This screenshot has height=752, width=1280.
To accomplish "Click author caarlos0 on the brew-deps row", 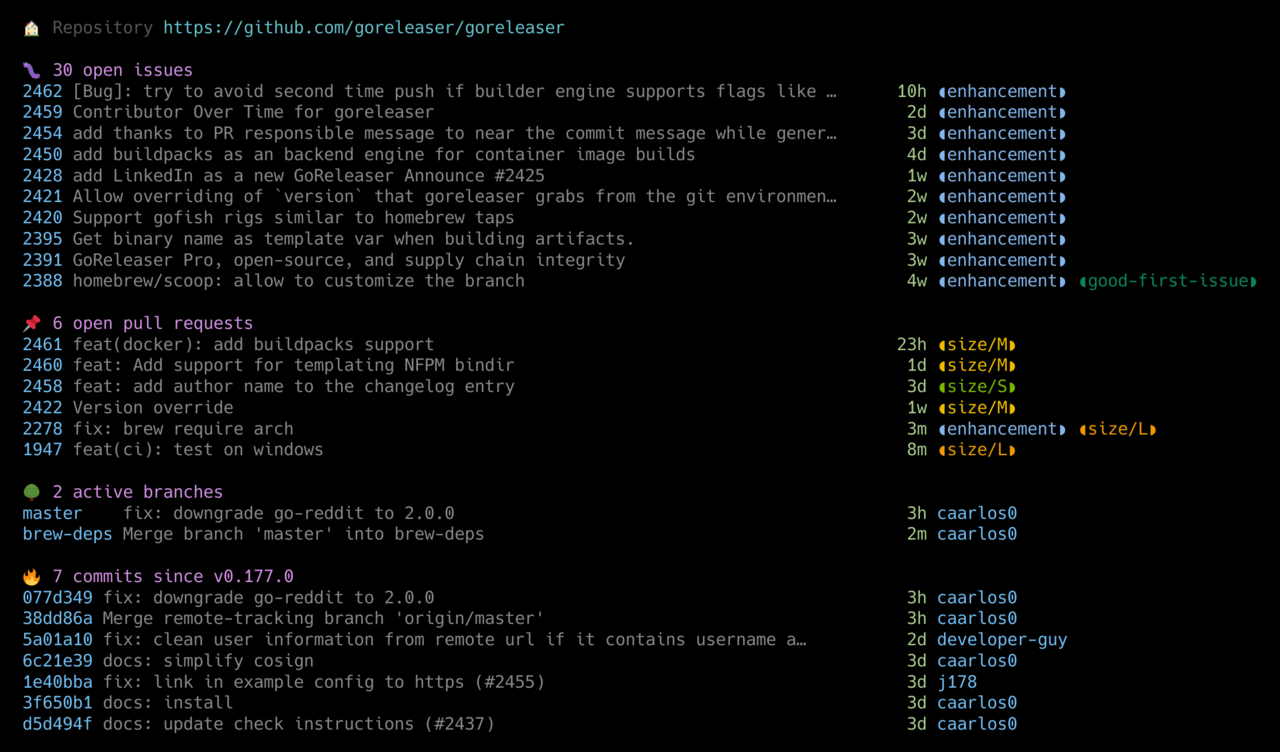I will pyautogui.click(x=977, y=534).
